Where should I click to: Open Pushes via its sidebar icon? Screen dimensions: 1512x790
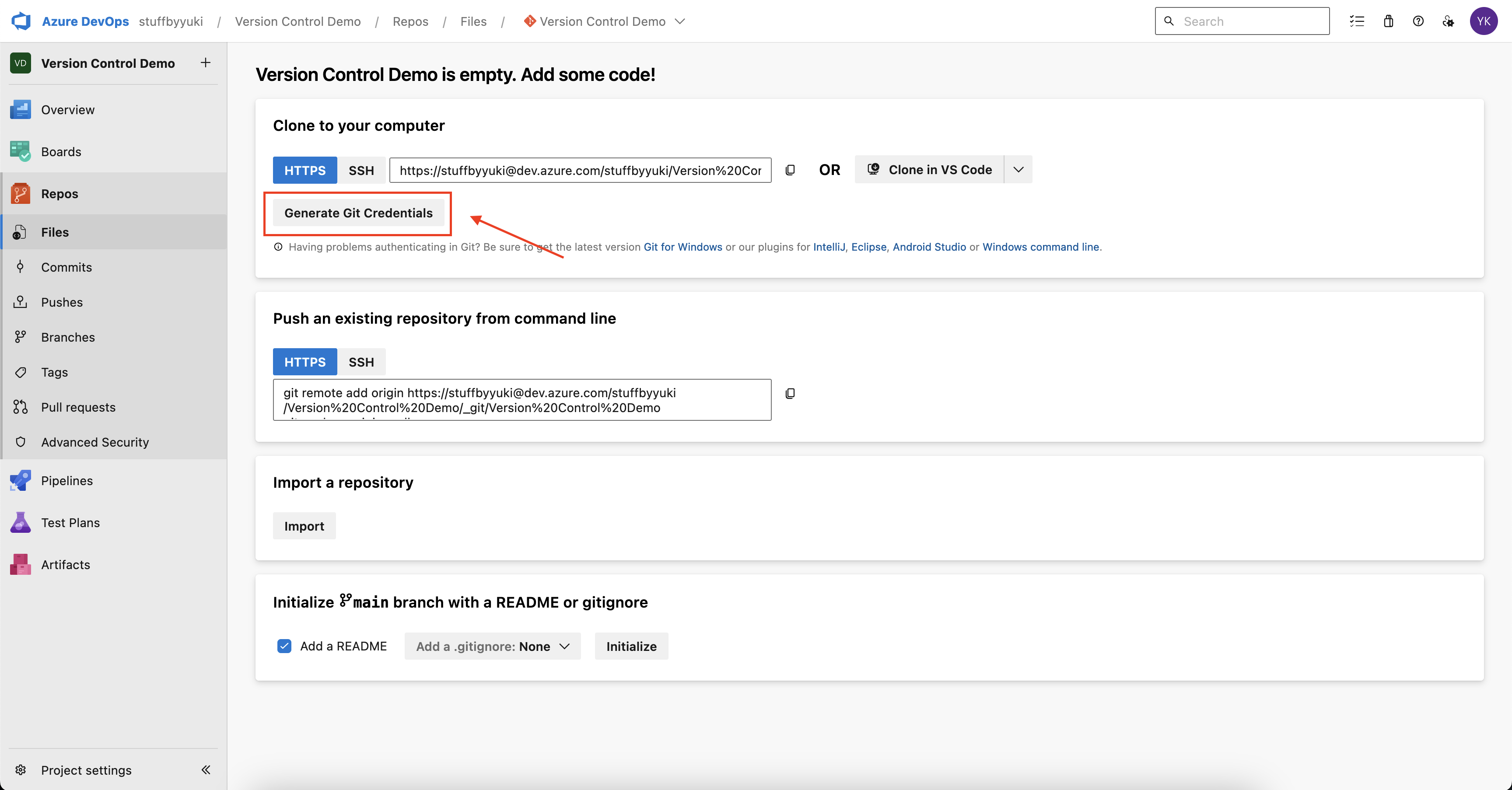coord(20,302)
